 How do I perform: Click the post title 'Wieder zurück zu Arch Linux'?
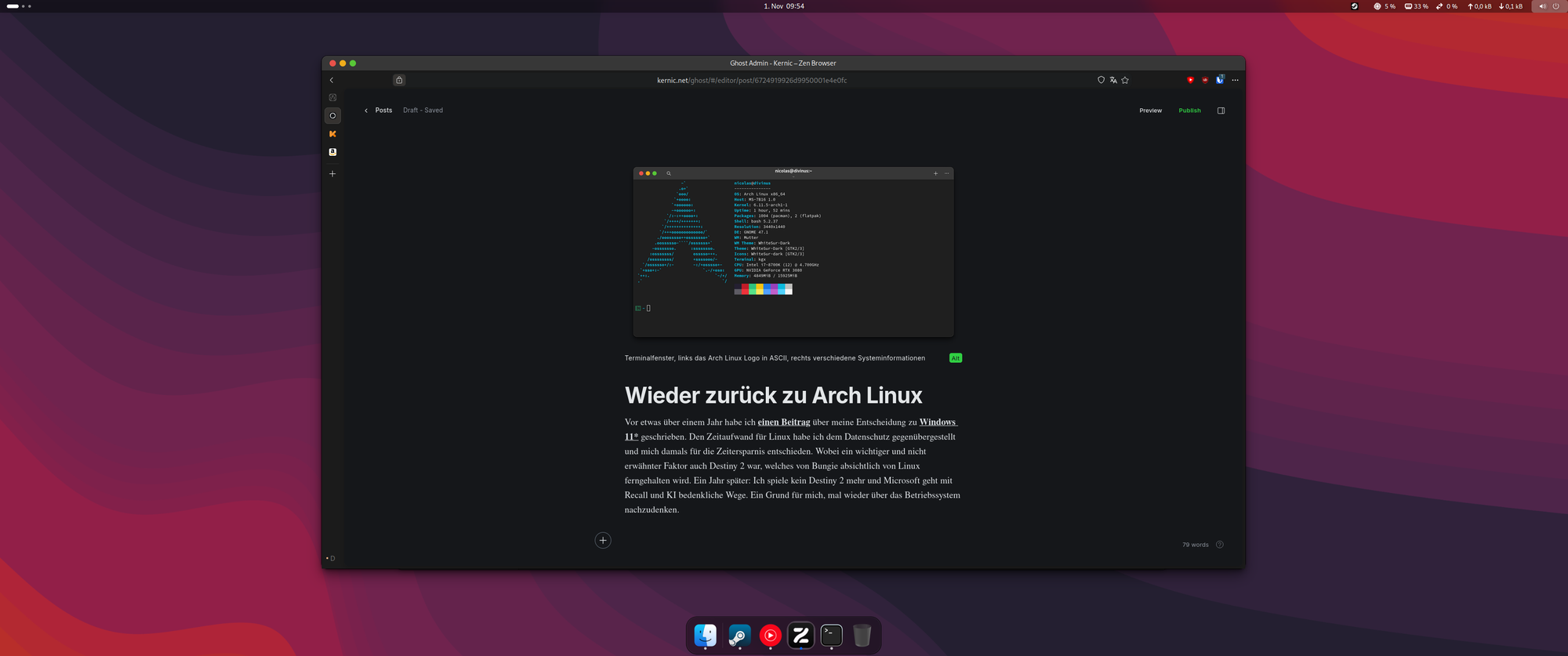pos(773,395)
